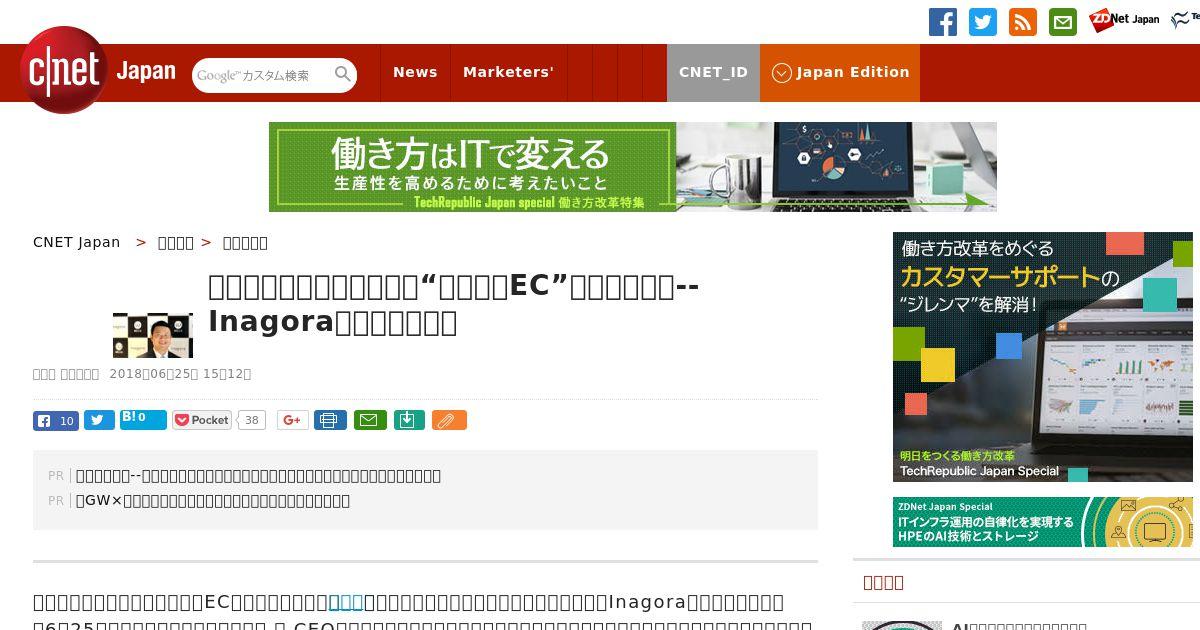Open the second PR link mentioning GW

click(213, 500)
